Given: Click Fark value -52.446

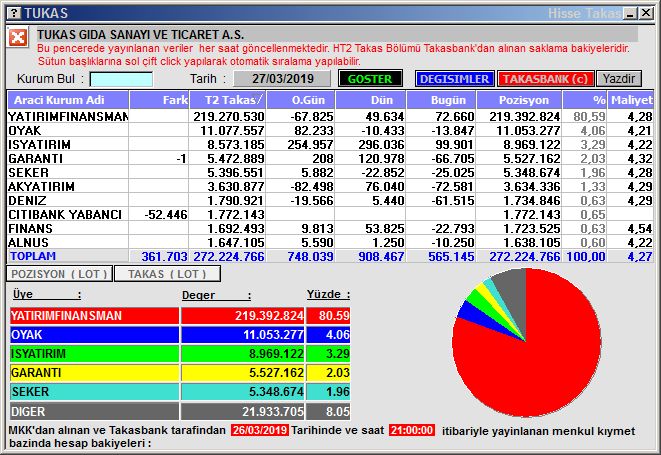Looking at the screenshot, I should (x=166, y=215).
